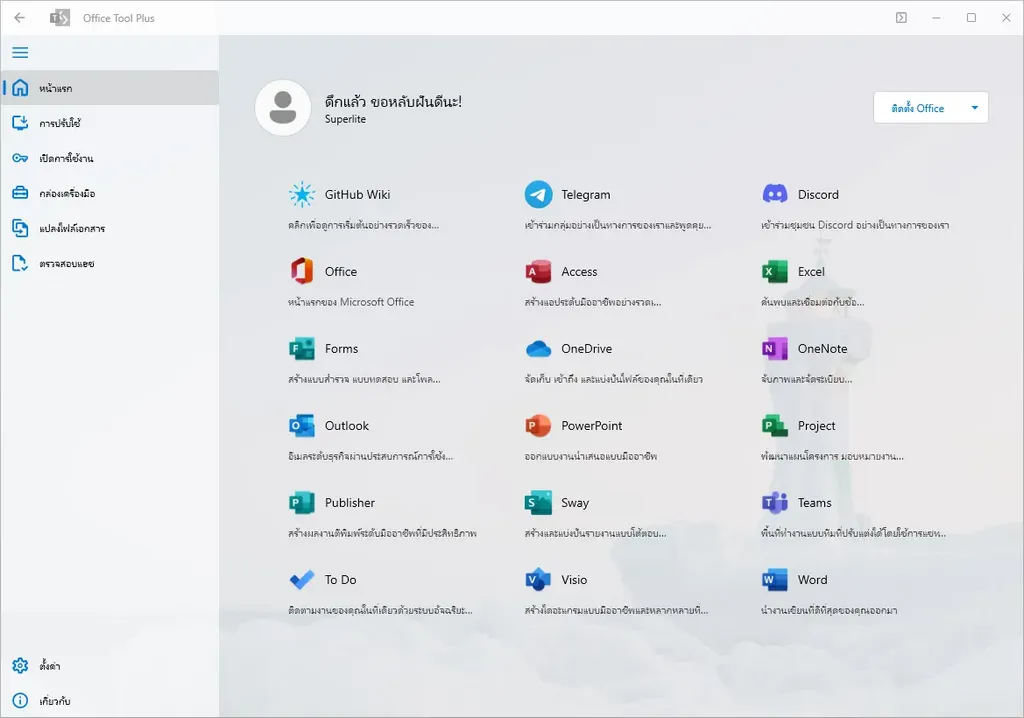Image resolution: width=1024 pixels, height=718 pixels.
Task: Click the Excel link title
Action: point(811,272)
